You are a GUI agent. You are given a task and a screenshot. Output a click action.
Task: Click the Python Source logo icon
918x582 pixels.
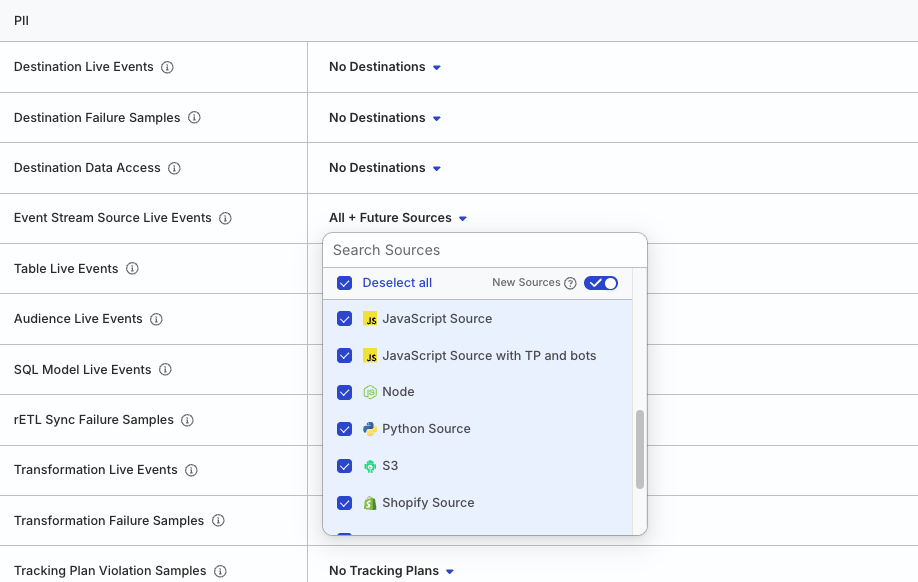(370, 429)
